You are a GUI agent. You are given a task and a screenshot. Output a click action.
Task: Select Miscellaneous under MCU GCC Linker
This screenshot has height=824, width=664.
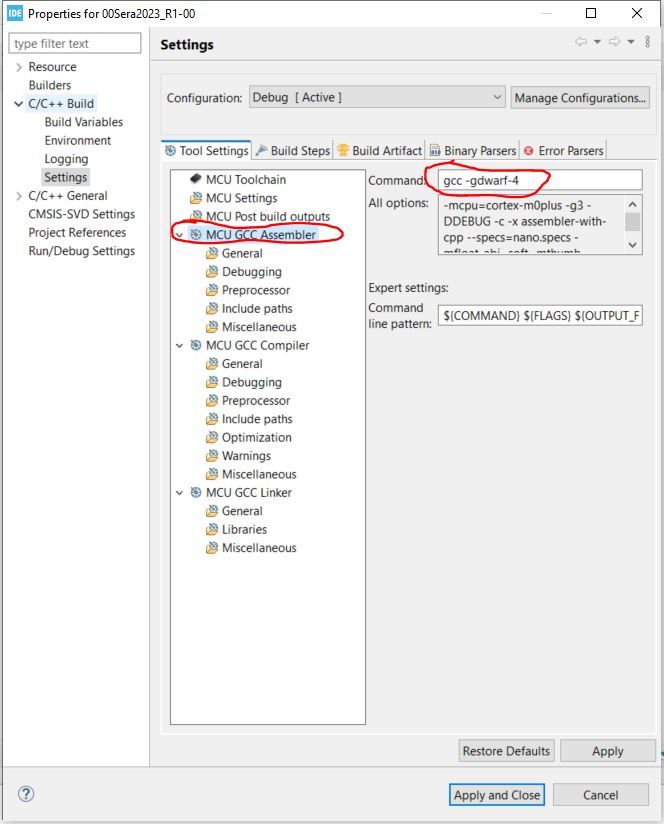pos(259,548)
